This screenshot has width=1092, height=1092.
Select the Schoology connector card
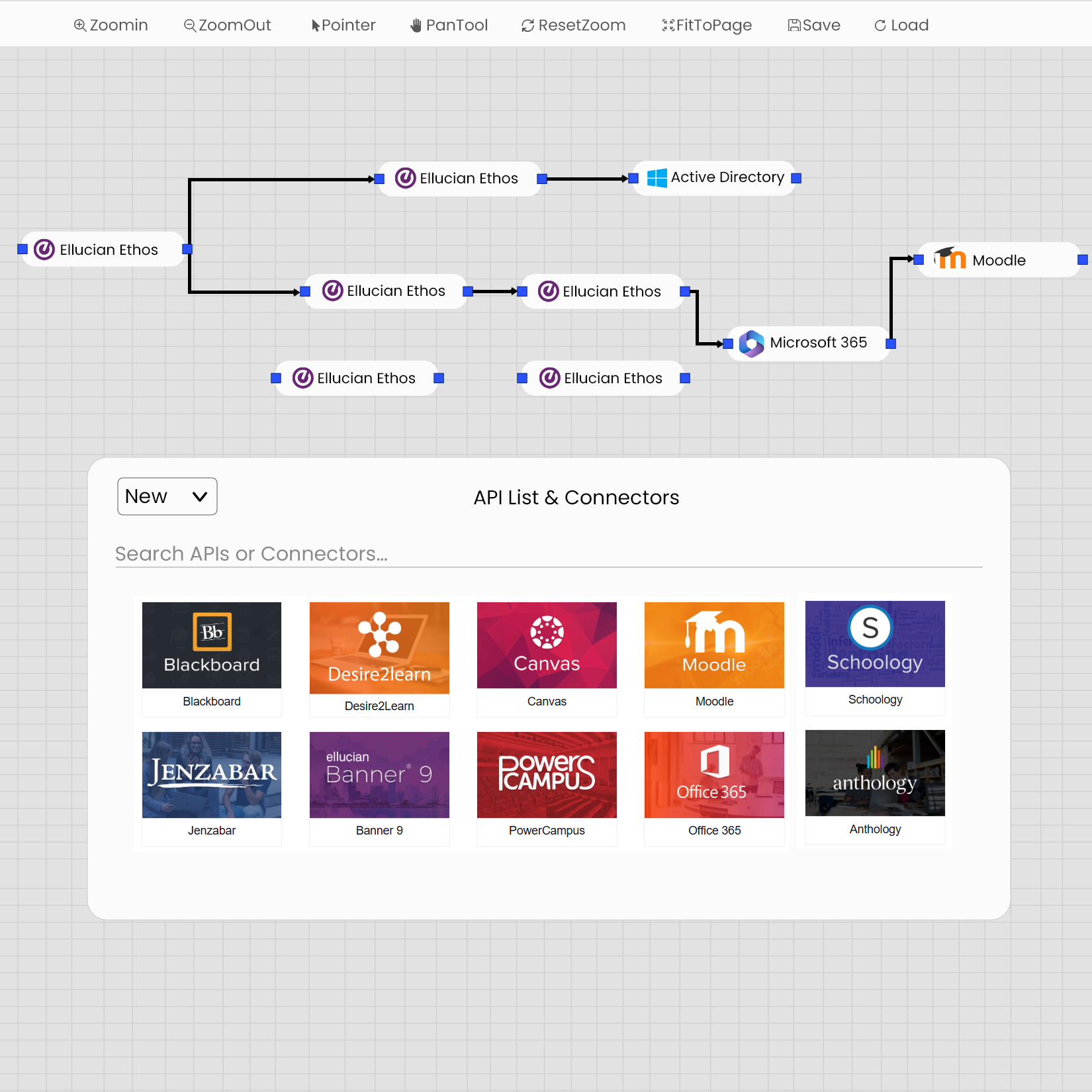(875, 658)
